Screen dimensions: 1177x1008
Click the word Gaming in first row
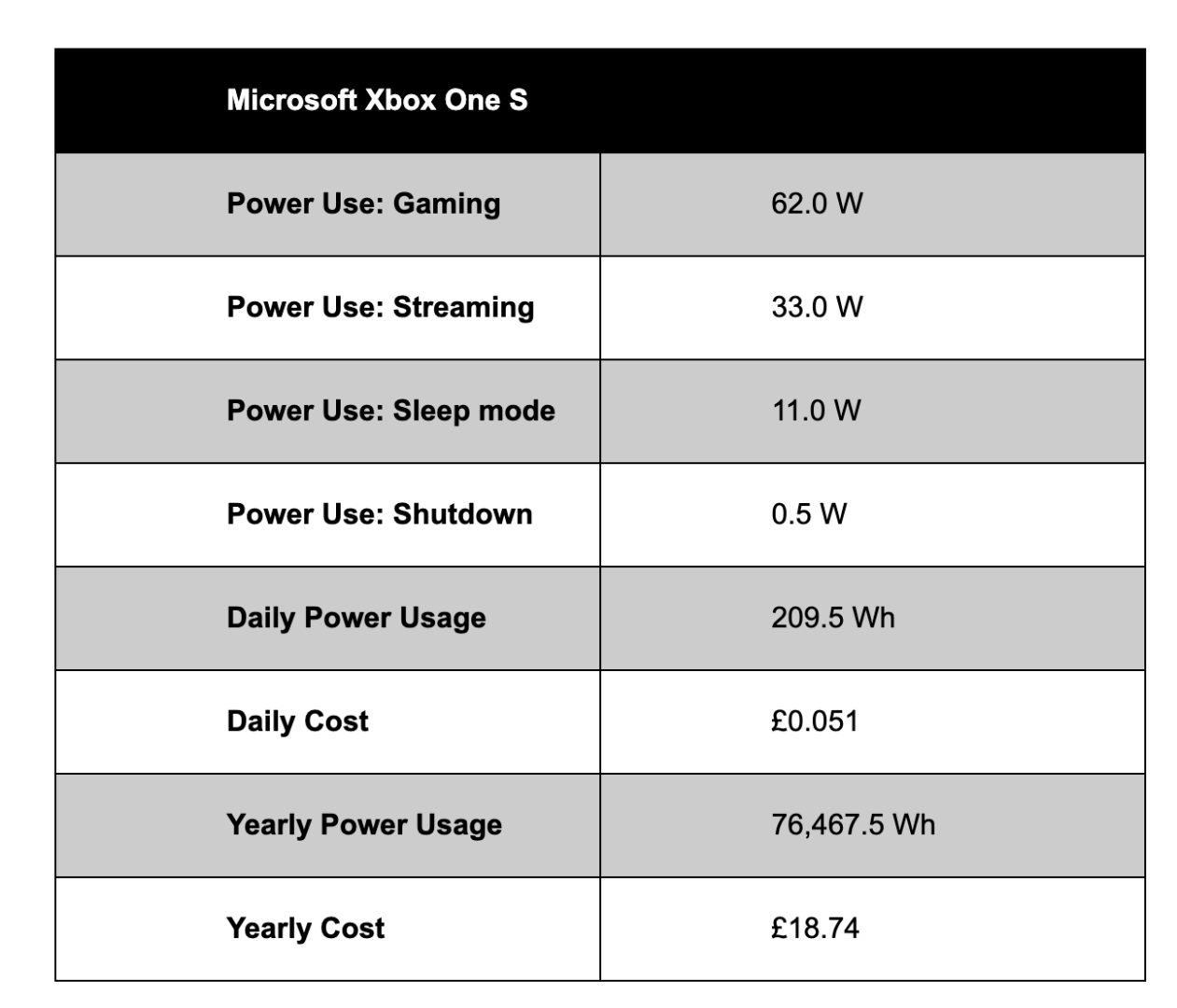[x=446, y=203]
